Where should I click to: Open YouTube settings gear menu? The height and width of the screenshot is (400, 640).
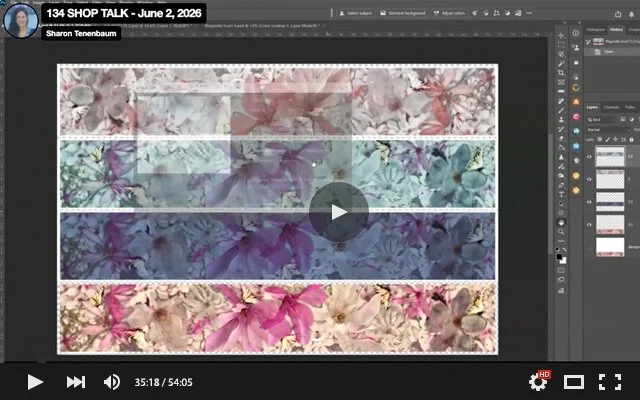pos(538,382)
